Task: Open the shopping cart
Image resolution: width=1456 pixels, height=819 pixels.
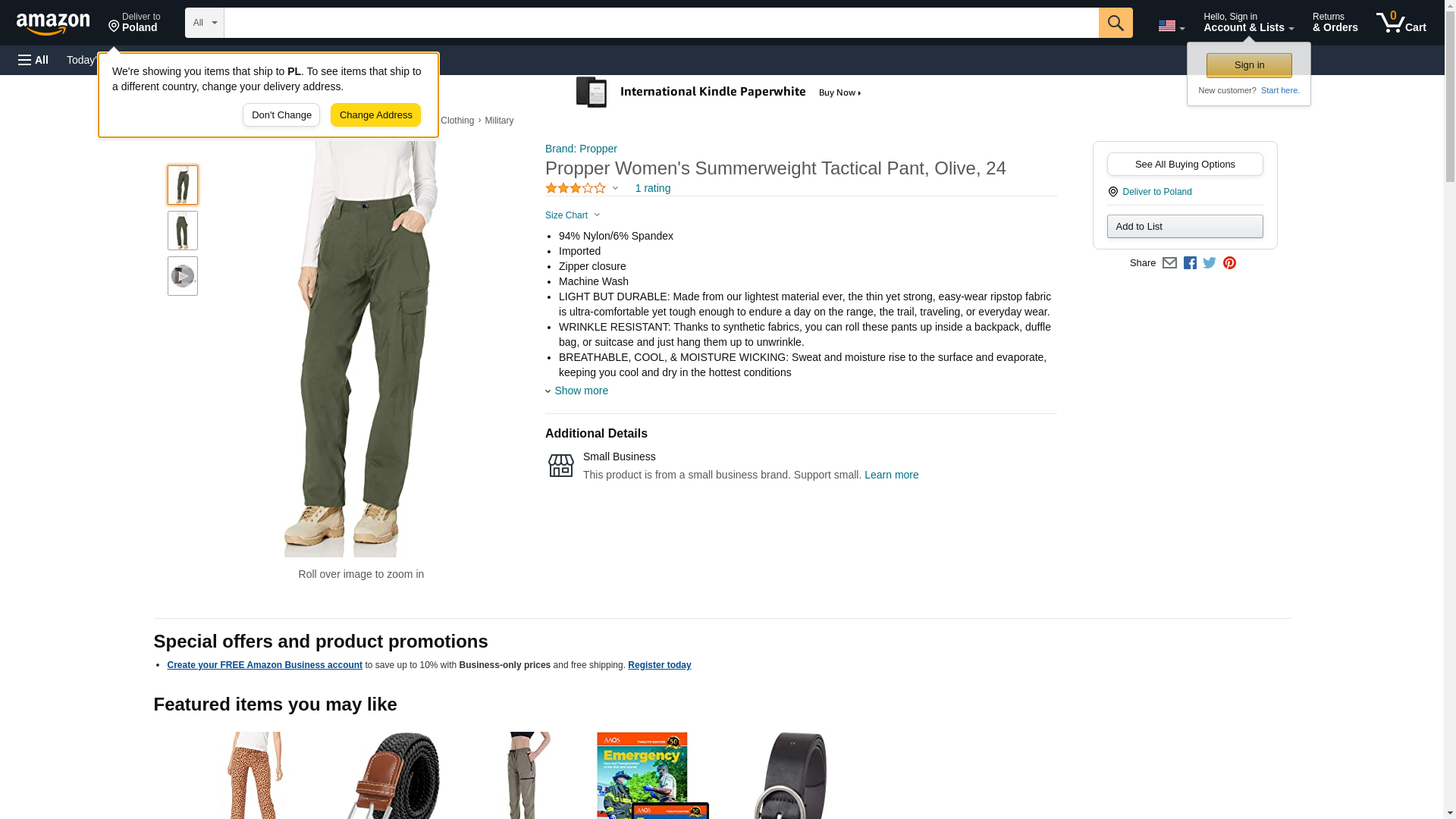Action: coord(1401,23)
